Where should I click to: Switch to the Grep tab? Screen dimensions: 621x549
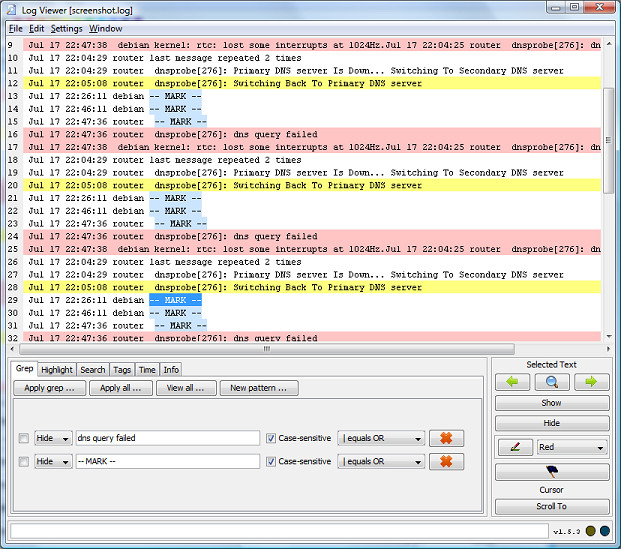click(x=24, y=368)
